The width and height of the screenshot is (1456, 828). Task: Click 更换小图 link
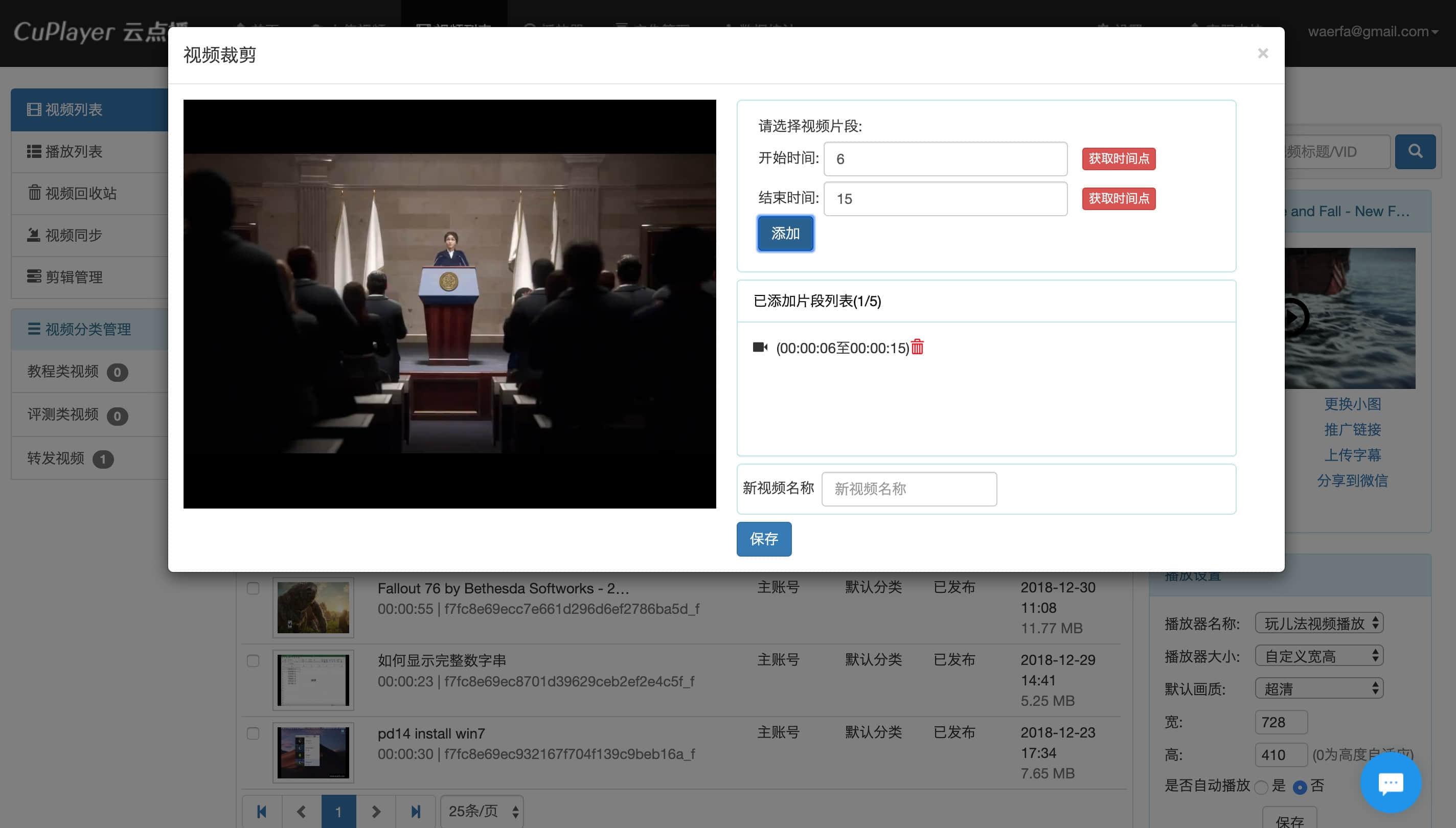[x=1353, y=404]
